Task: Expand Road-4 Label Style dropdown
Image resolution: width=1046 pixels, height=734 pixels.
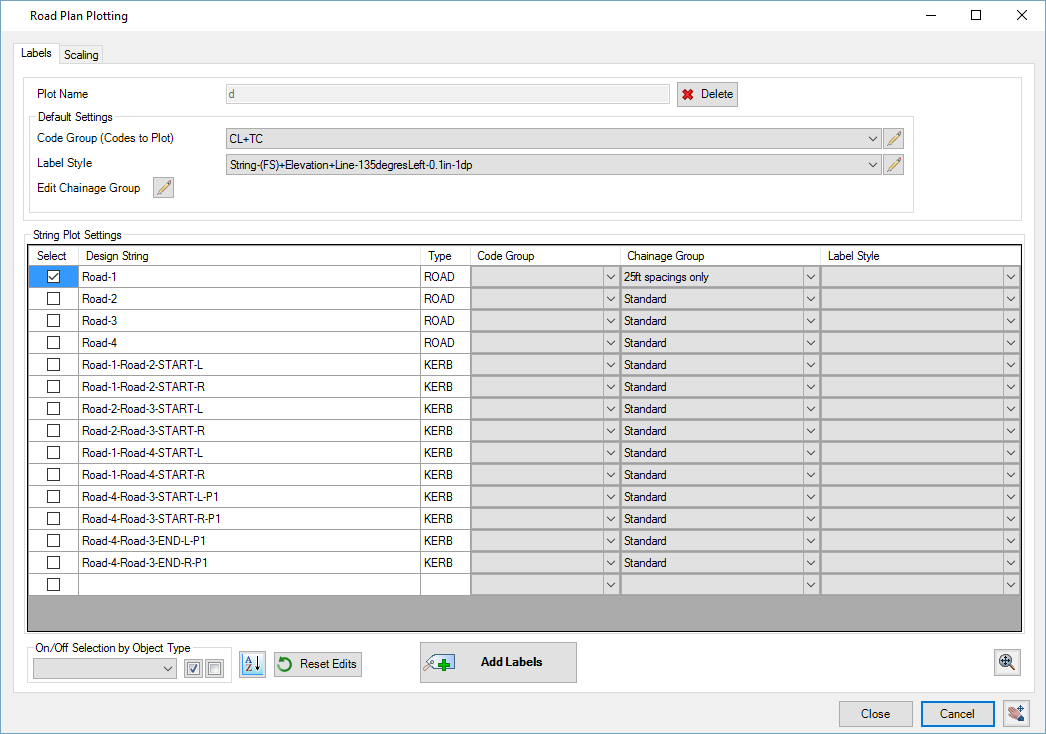Action: [1011, 342]
